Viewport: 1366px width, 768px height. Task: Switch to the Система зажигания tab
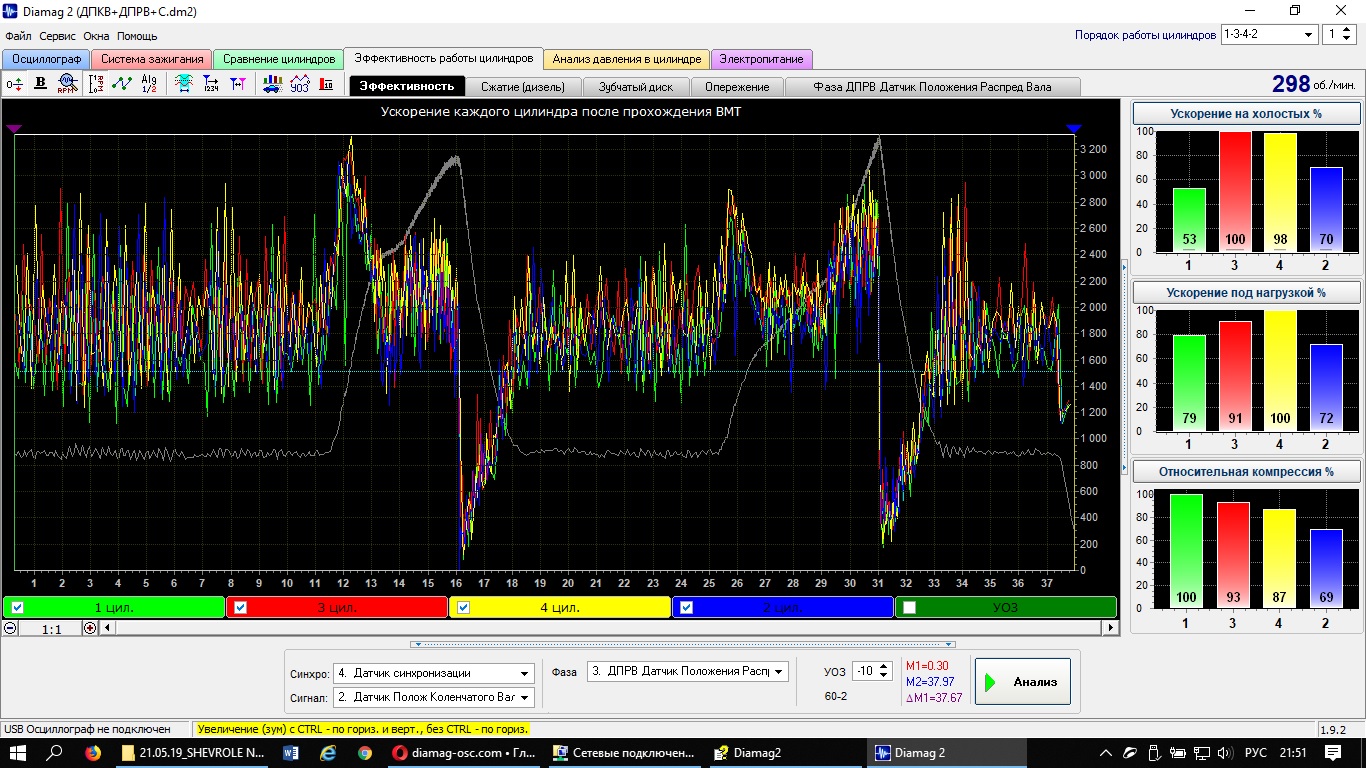coord(152,59)
